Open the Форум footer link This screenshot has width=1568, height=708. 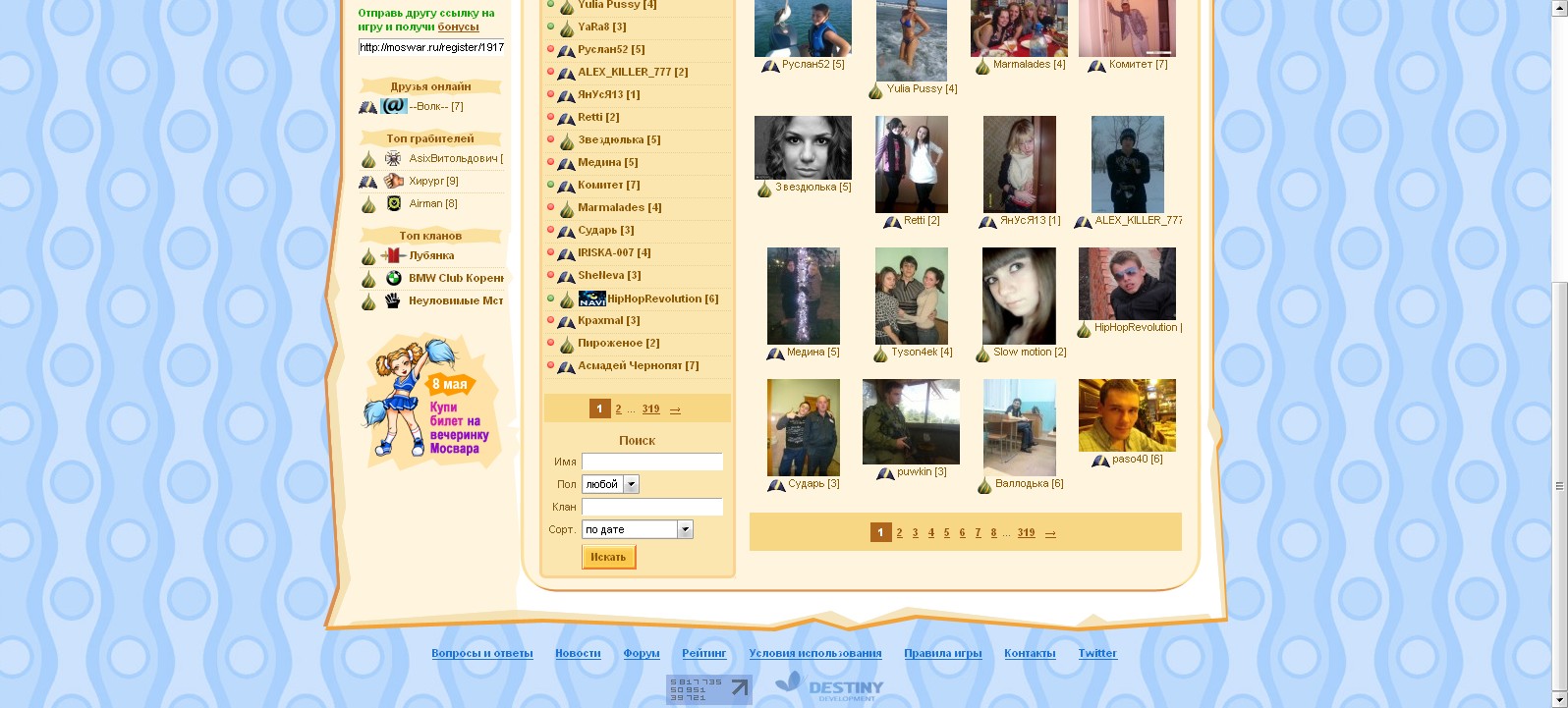tap(642, 653)
